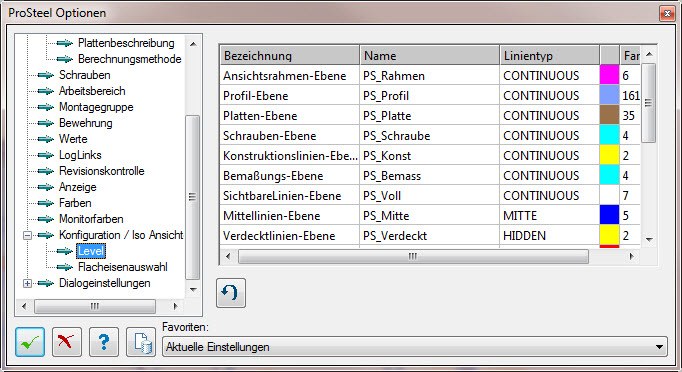
Task: Select the Dialogeinstellungen entry
Action: point(104,283)
